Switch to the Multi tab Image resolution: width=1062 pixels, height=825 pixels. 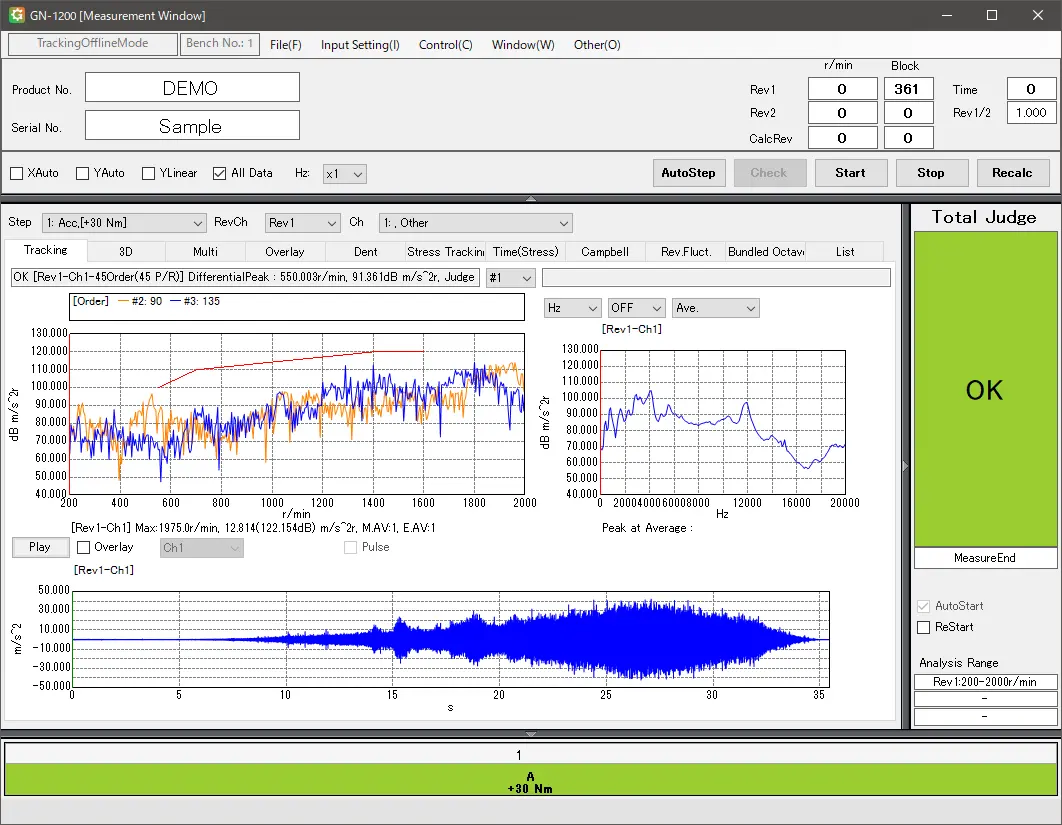coord(205,251)
